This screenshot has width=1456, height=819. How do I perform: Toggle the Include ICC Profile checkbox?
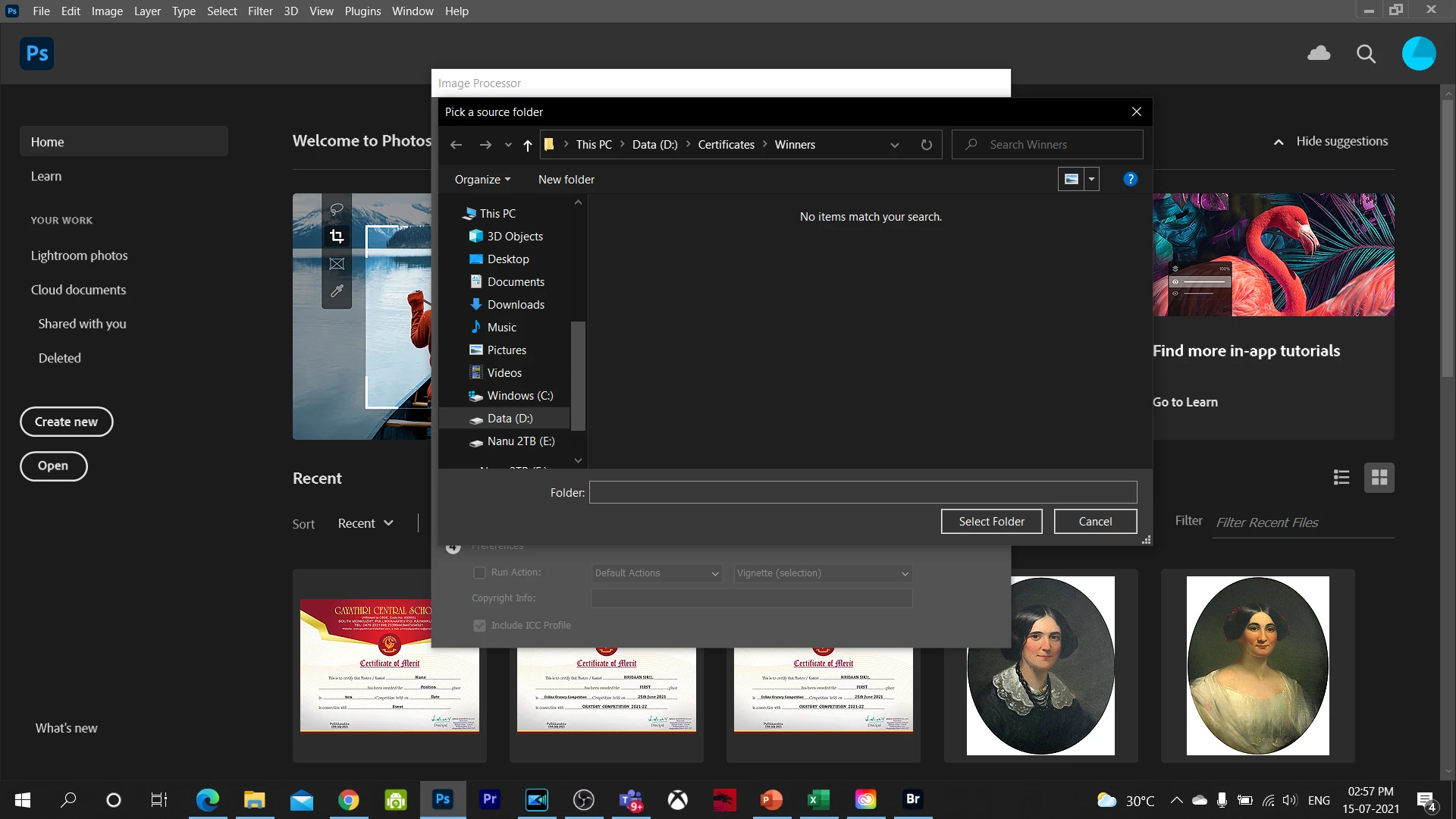tap(479, 626)
